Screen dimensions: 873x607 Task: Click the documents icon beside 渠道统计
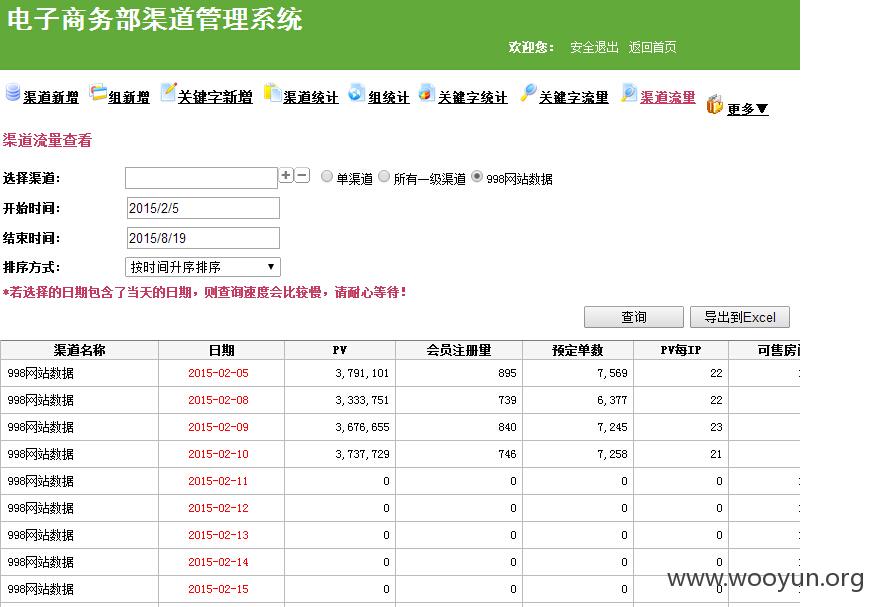[272, 92]
